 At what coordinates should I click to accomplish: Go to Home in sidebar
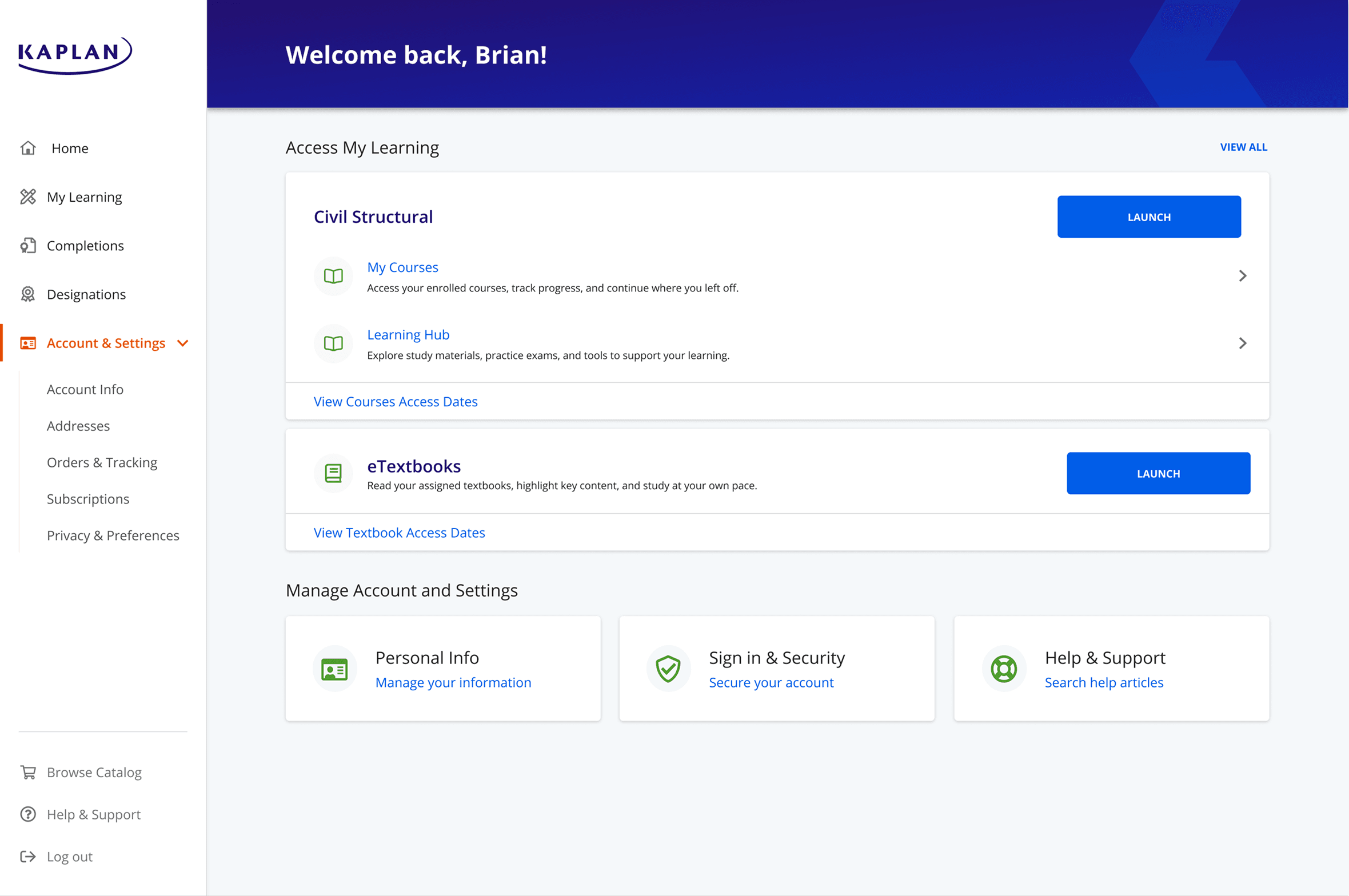tap(70, 149)
